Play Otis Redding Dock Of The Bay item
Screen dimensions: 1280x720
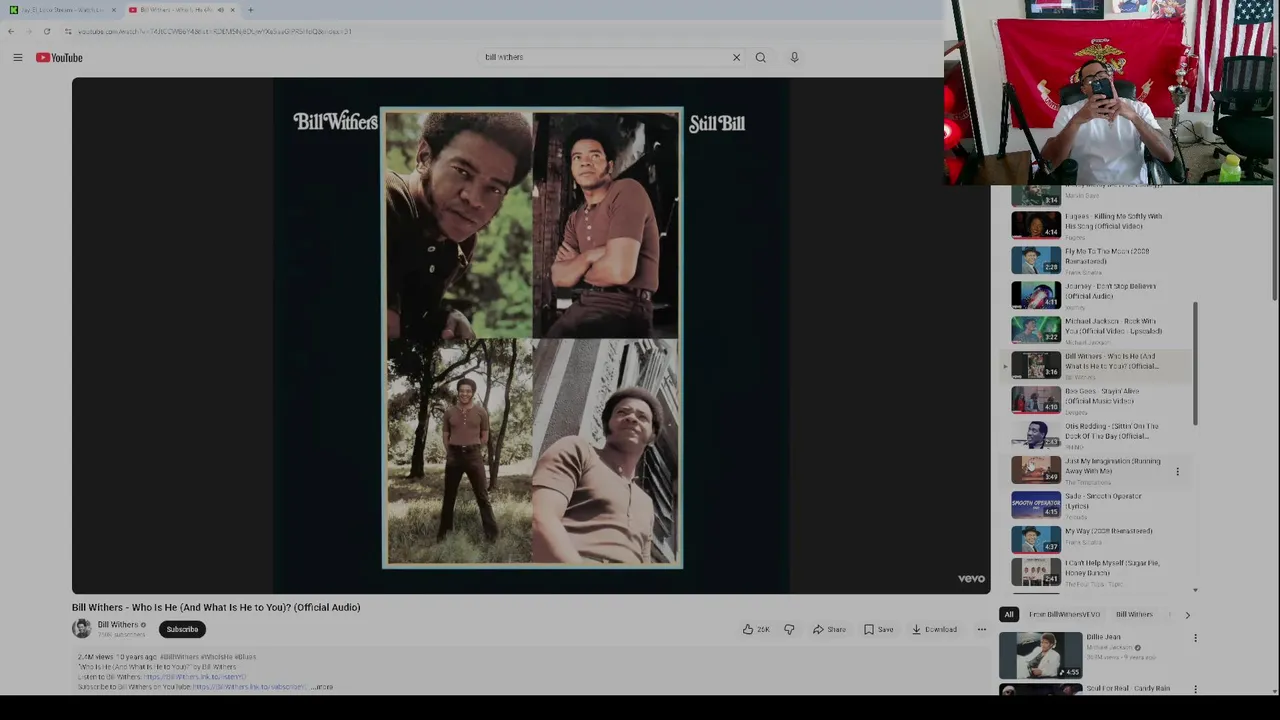(x=1098, y=435)
